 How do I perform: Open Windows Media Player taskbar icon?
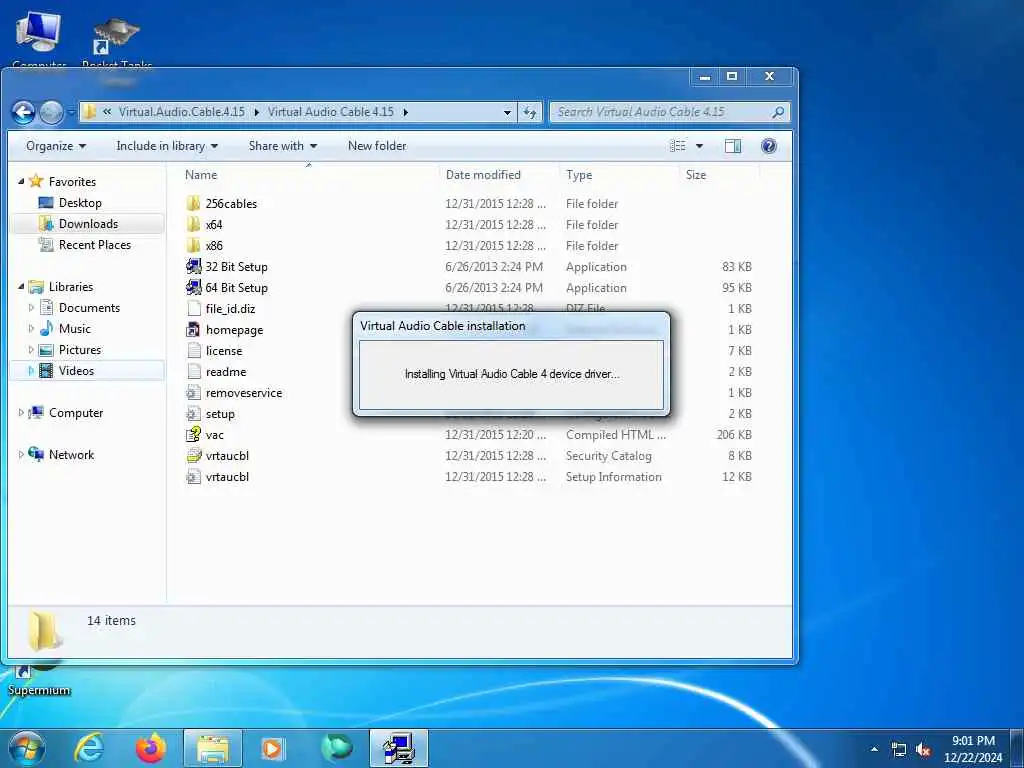272,748
